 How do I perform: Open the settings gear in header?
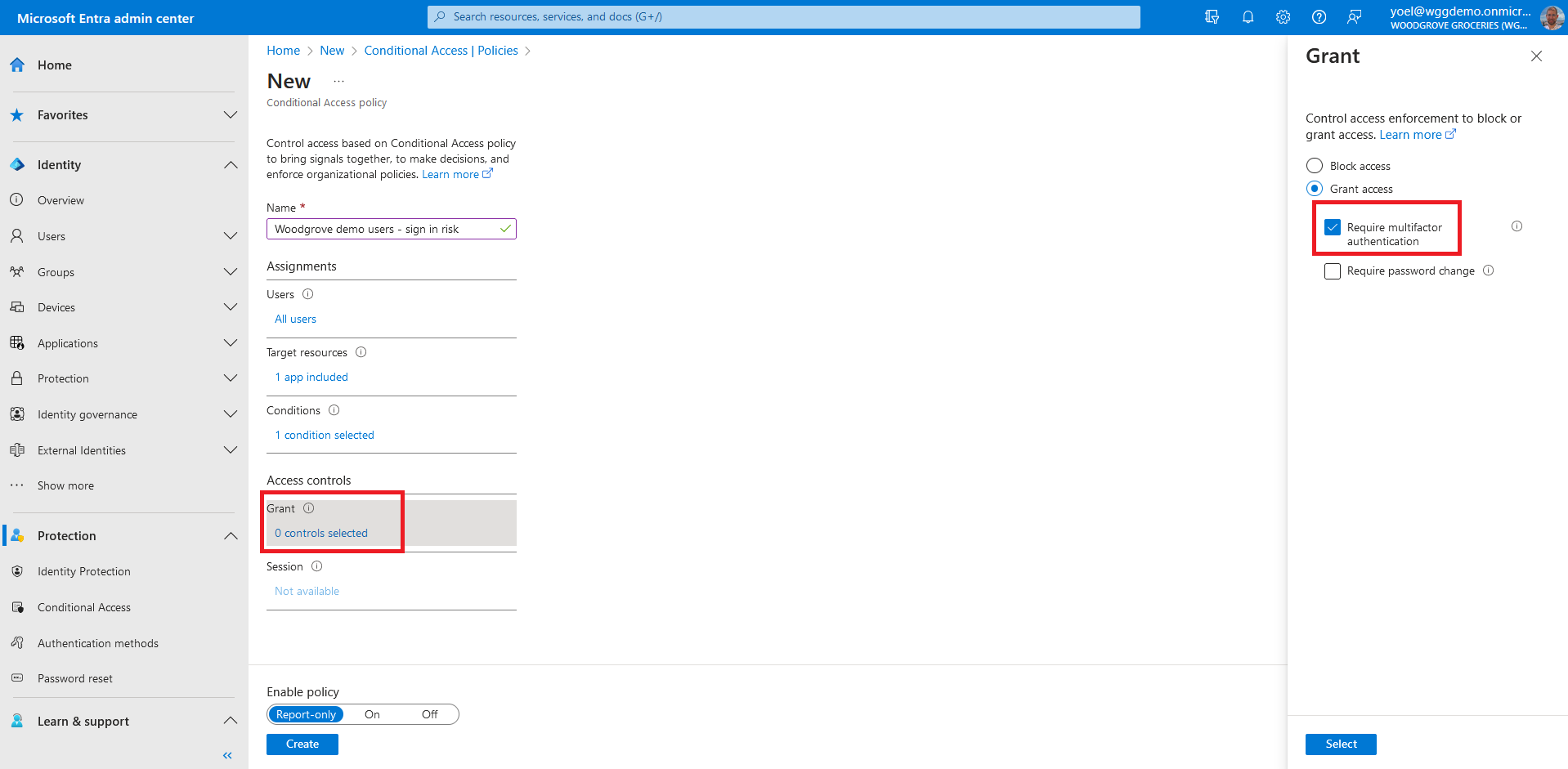(1283, 17)
